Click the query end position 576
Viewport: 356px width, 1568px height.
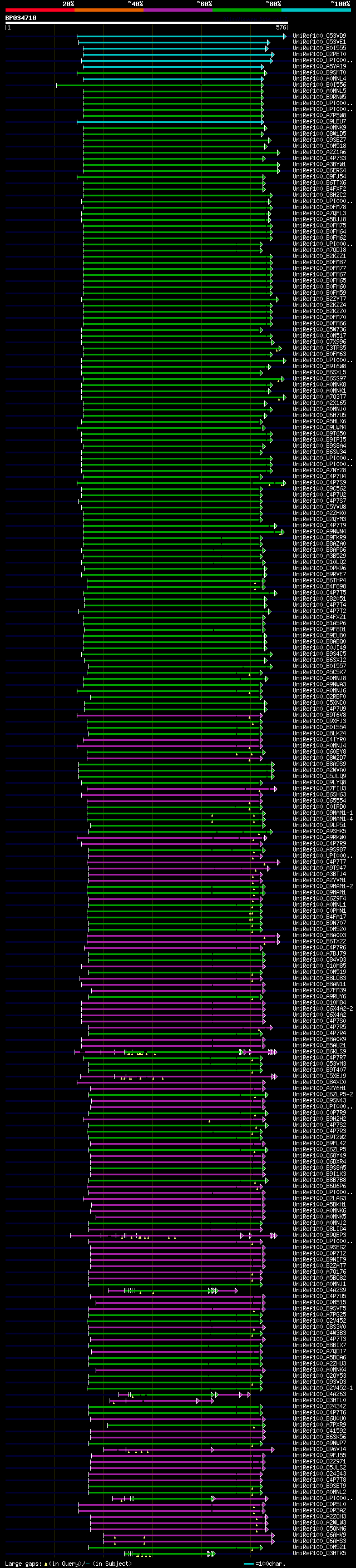pos(280,27)
